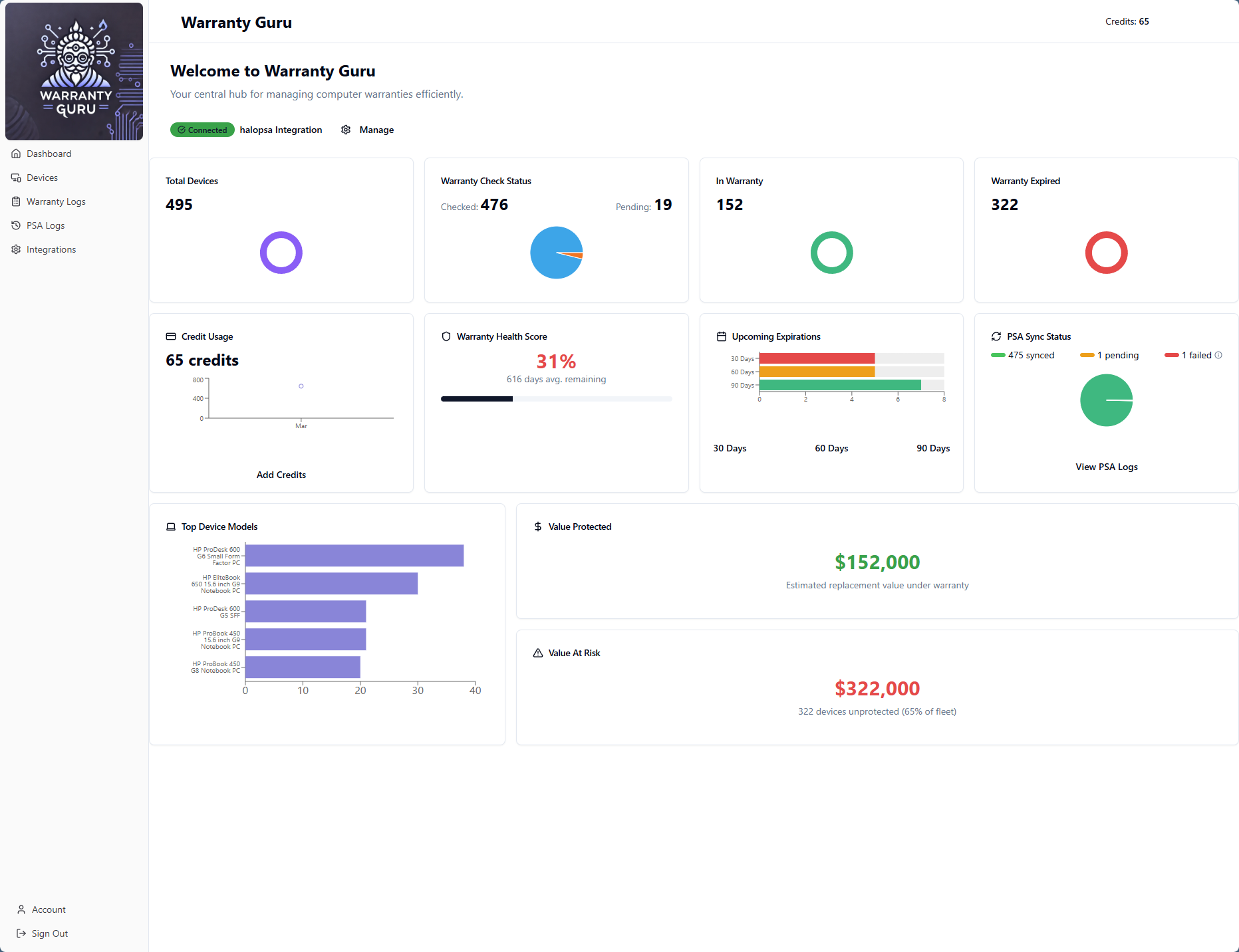Click the calendar icon on Upcoming Expirations

coord(722,336)
